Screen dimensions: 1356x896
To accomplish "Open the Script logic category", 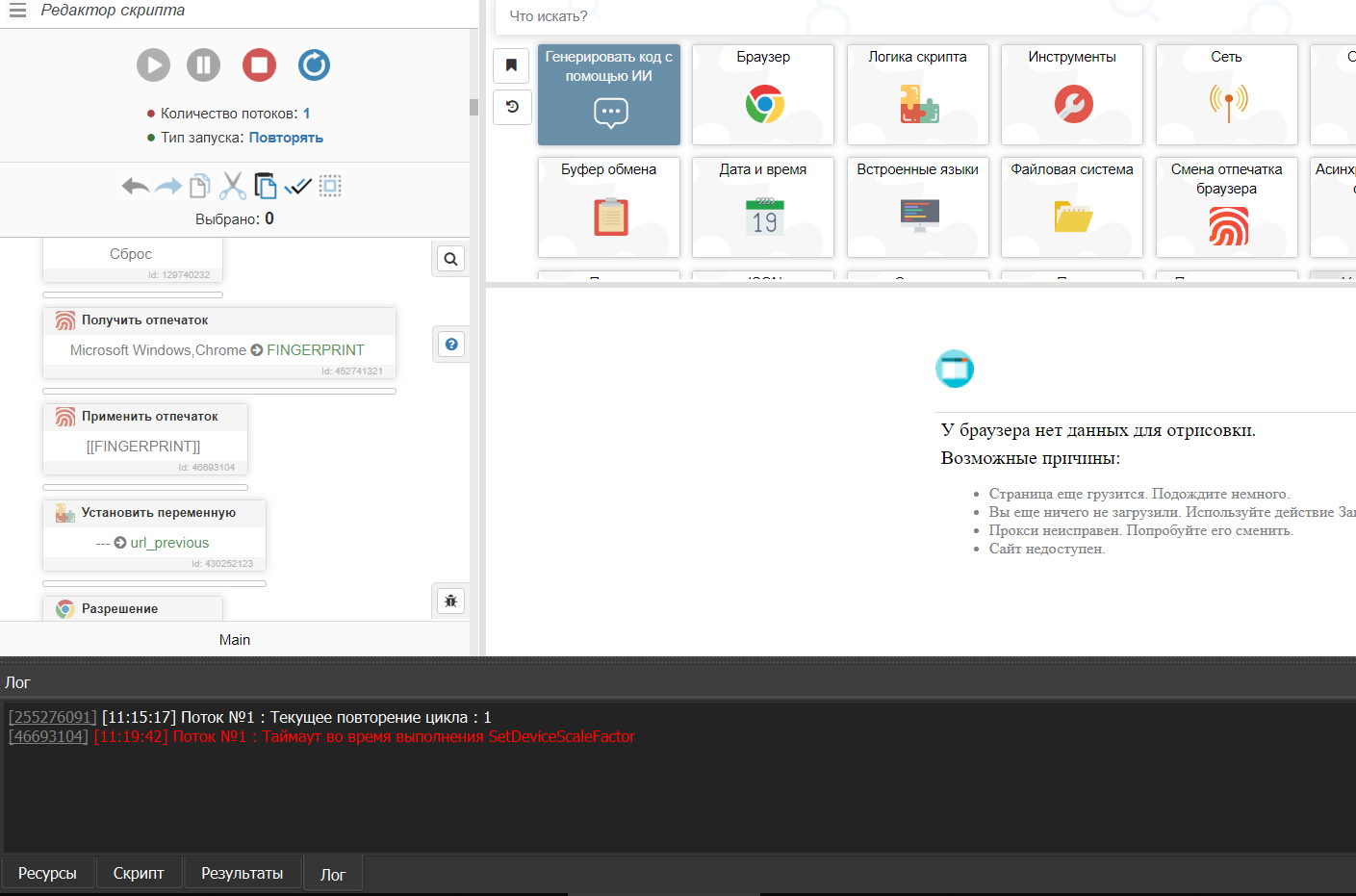I will (x=917, y=94).
